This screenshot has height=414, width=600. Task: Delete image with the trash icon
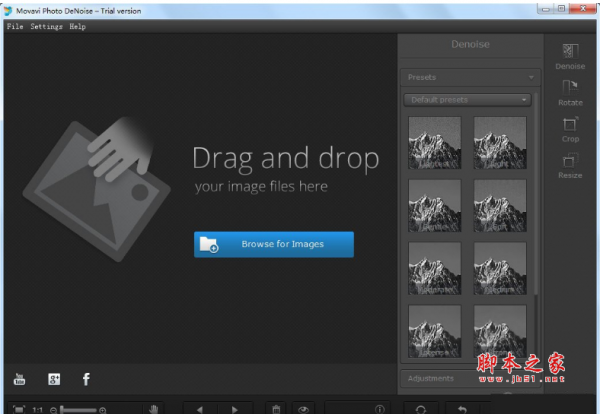[276, 409]
